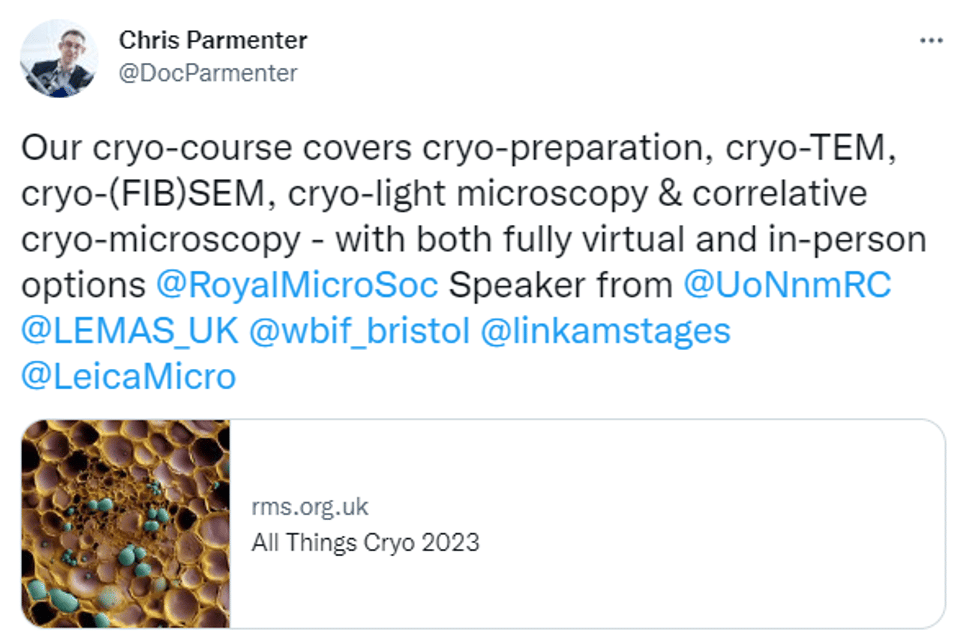Open the @RoyalMicroSoc mention
The image size is (965, 640).
[297, 285]
